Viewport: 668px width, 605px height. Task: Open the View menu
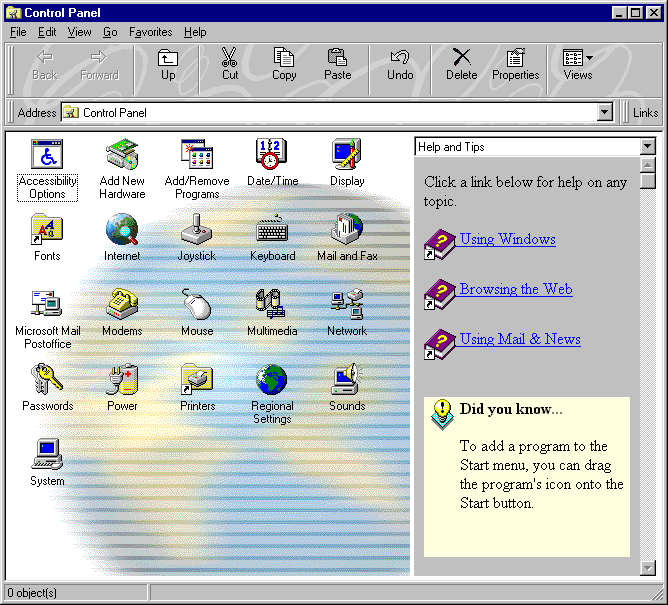(x=79, y=32)
